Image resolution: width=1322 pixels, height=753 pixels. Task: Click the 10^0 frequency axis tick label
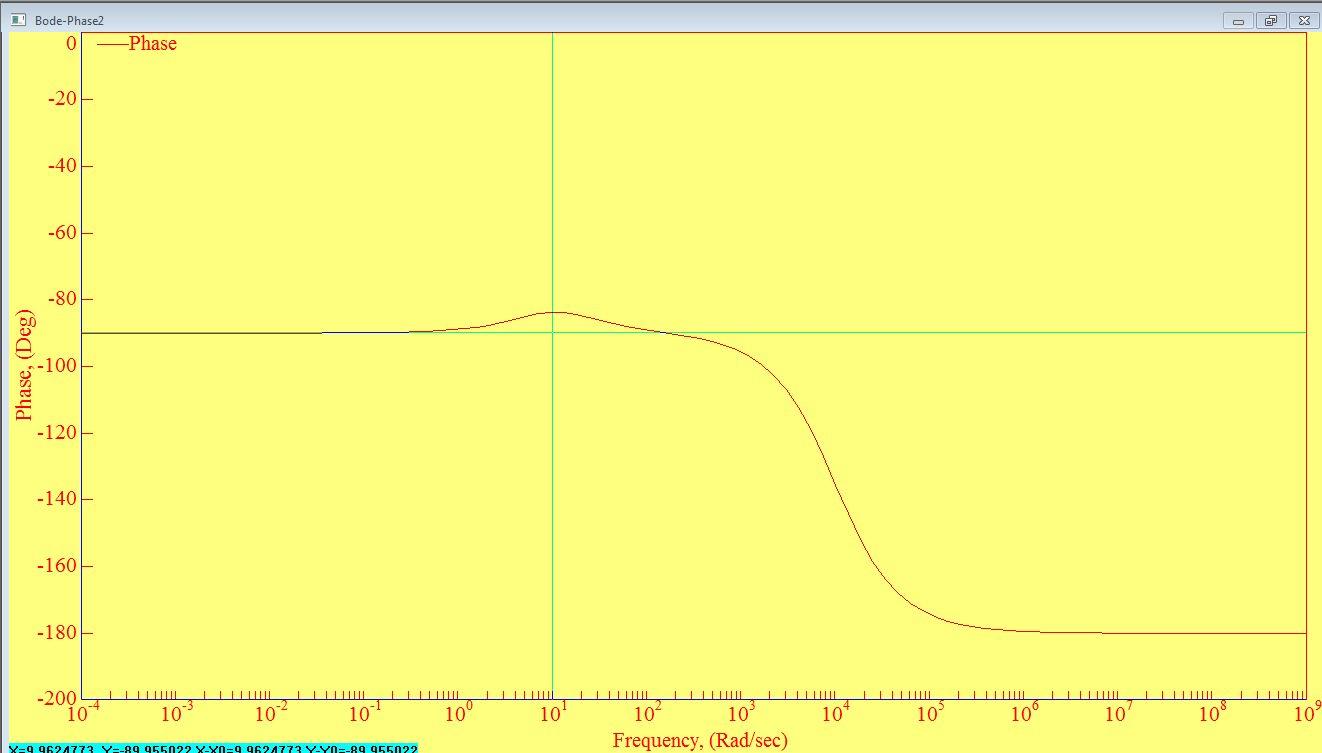click(459, 713)
